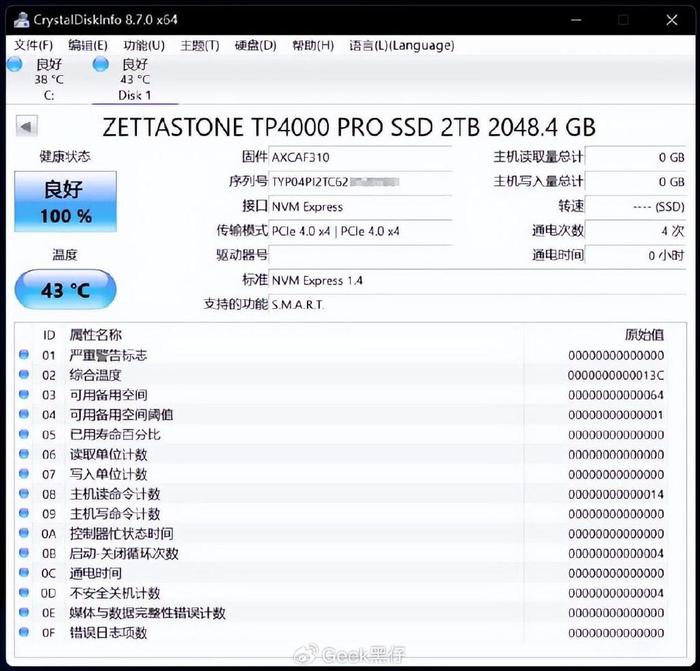Select the 写入单位计数 attribute name
700x671 pixels.
click(108, 474)
